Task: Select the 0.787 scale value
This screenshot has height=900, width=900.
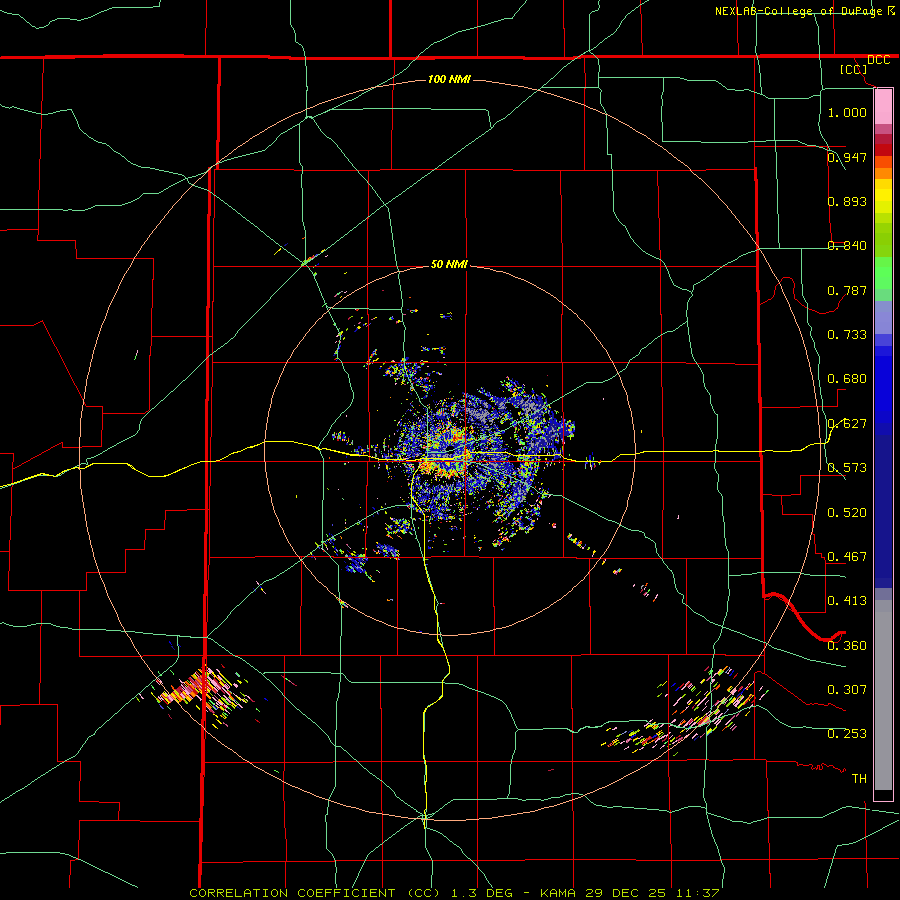Action: 847,290
